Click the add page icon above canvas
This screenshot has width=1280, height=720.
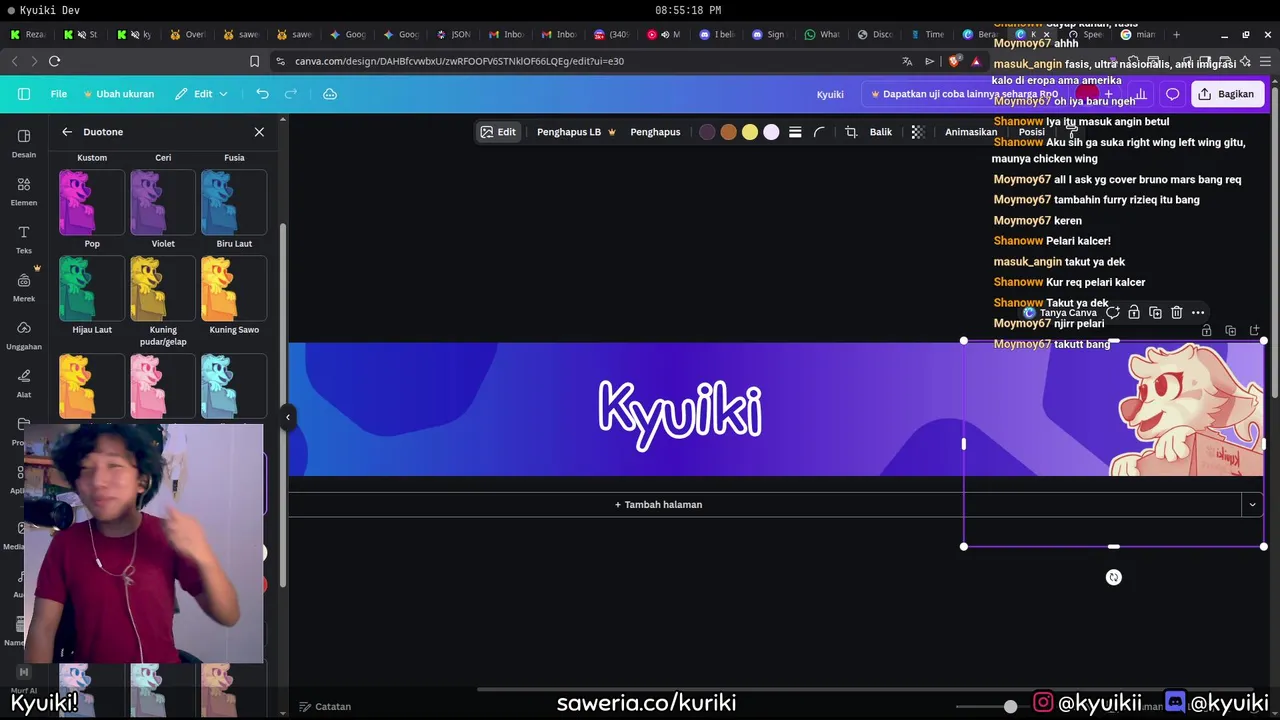click(x=1255, y=331)
